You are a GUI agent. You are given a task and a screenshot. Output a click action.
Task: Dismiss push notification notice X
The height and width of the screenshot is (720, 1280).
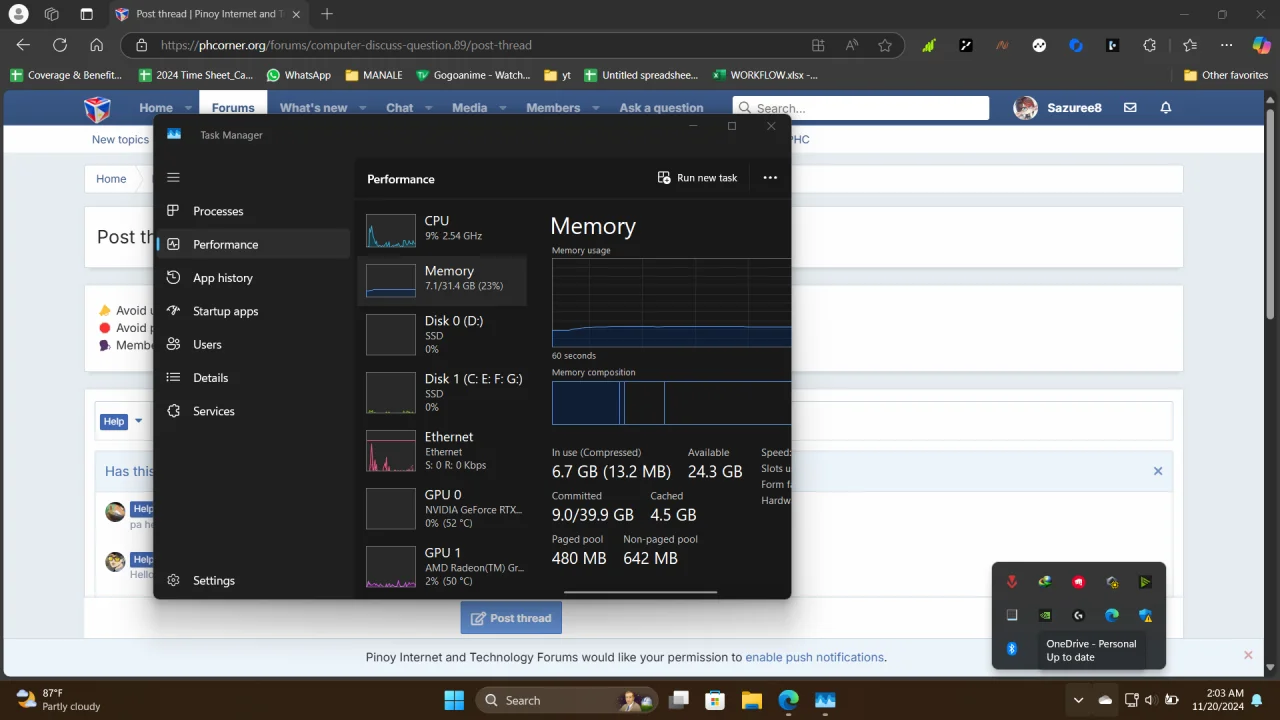[x=1248, y=655]
